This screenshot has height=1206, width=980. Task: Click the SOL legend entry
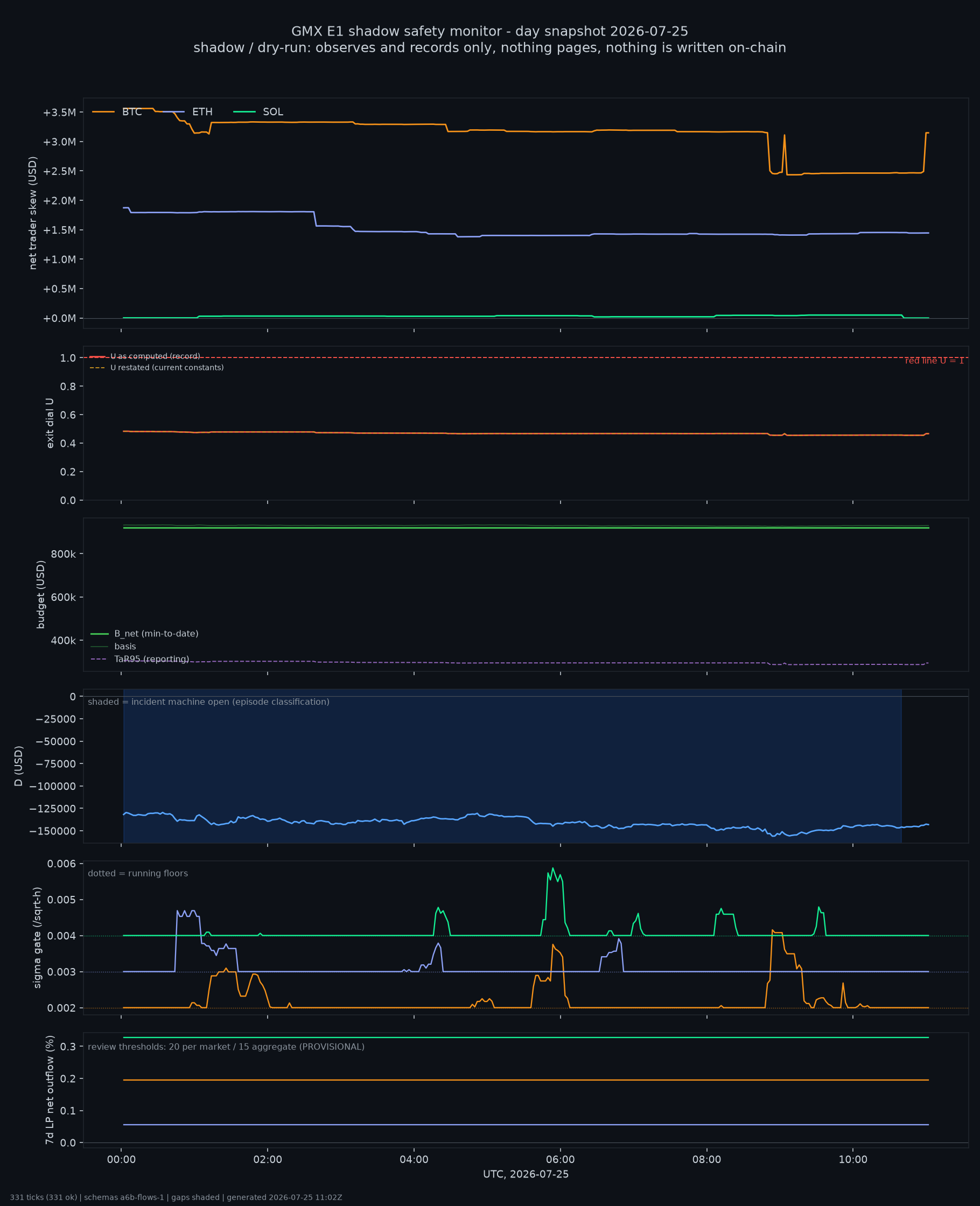258,112
